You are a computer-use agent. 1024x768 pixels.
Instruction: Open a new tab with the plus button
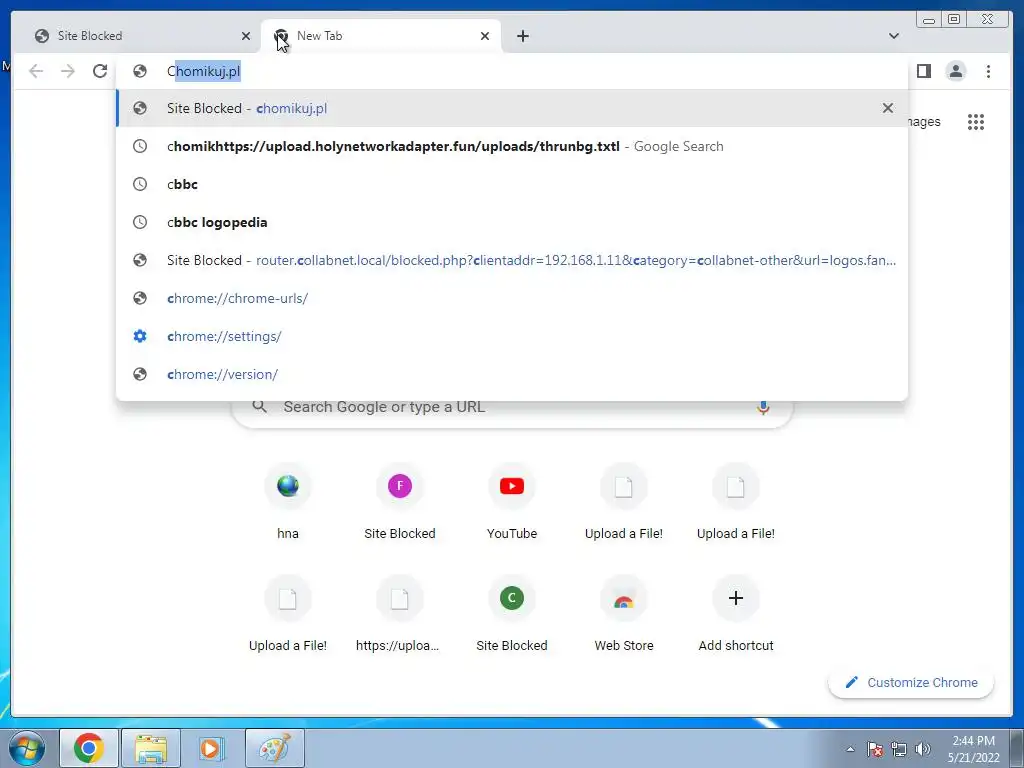pyautogui.click(x=522, y=36)
